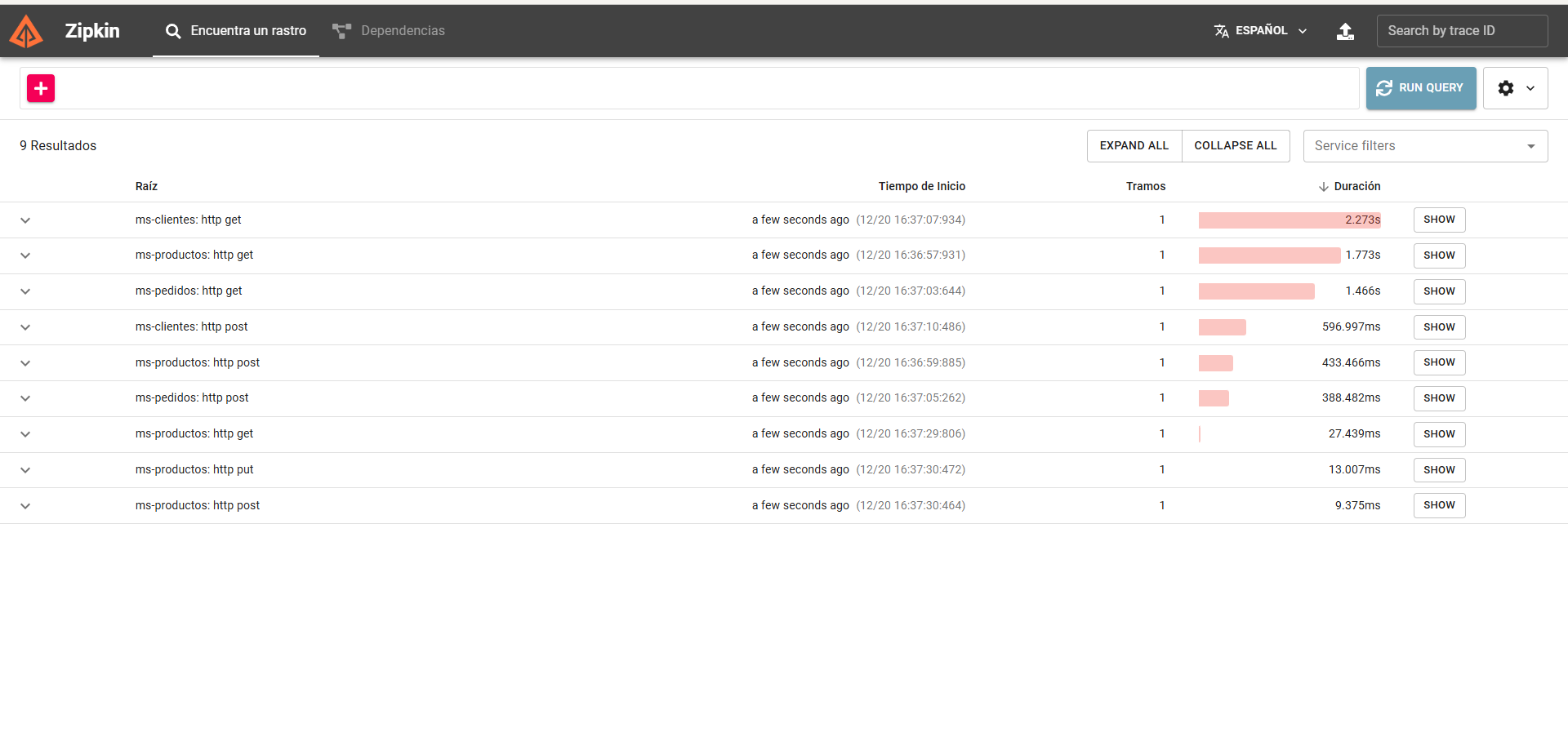This screenshot has width=1568, height=746.
Task: Click the translate language icon
Action: point(1222,31)
